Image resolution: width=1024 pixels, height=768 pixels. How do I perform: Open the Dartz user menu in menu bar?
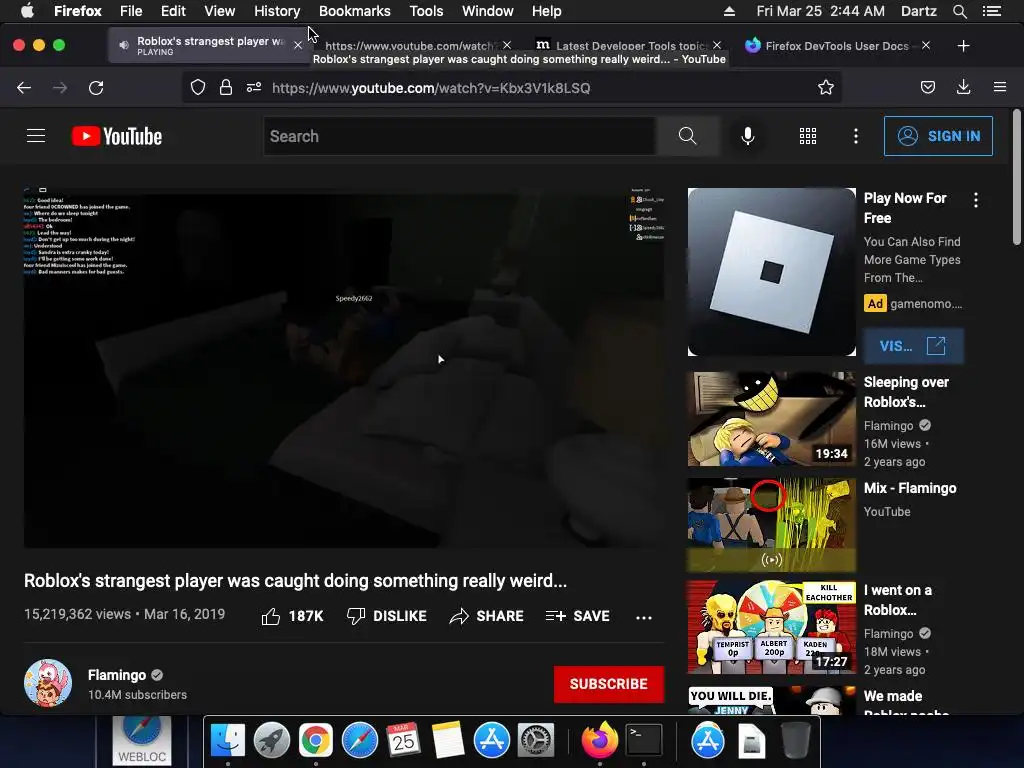click(x=918, y=11)
